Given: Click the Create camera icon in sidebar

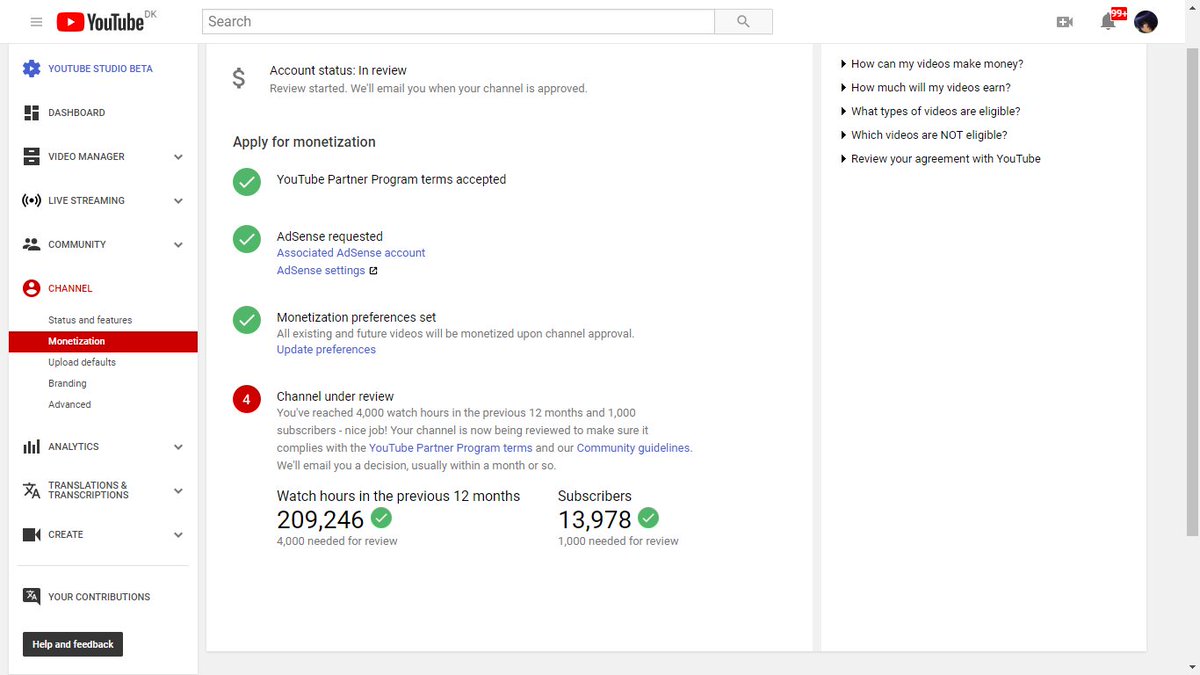Looking at the screenshot, I should [31, 535].
